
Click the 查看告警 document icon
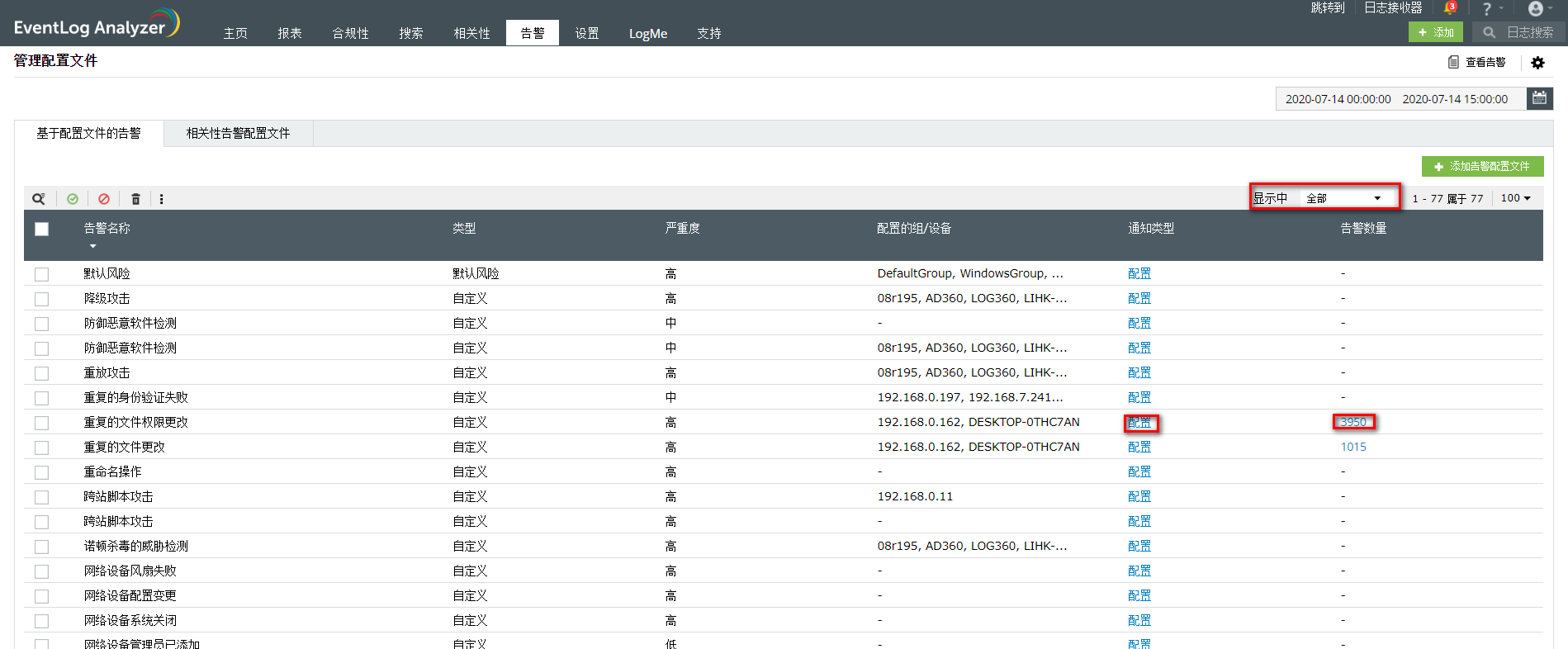1453,62
